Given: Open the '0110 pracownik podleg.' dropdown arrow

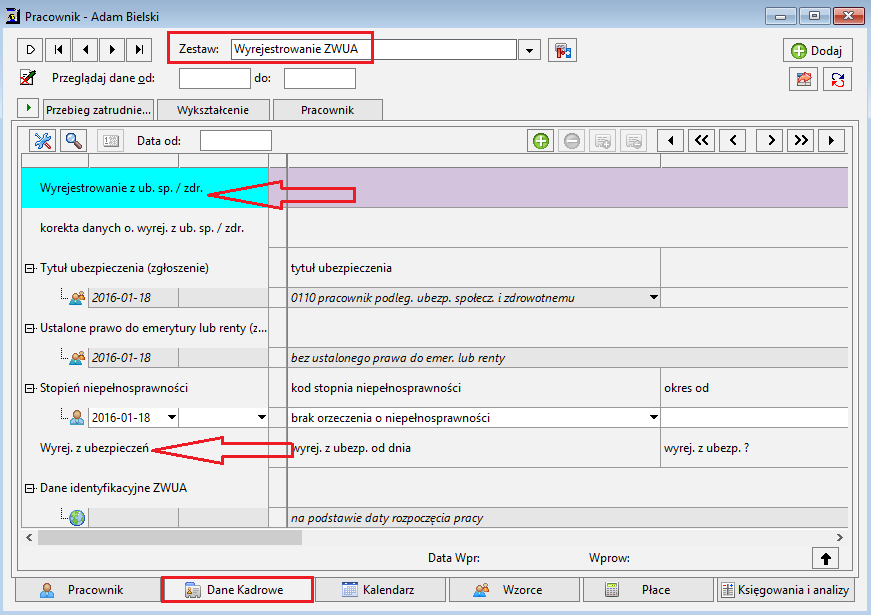Looking at the screenshot, I should 653,297.
